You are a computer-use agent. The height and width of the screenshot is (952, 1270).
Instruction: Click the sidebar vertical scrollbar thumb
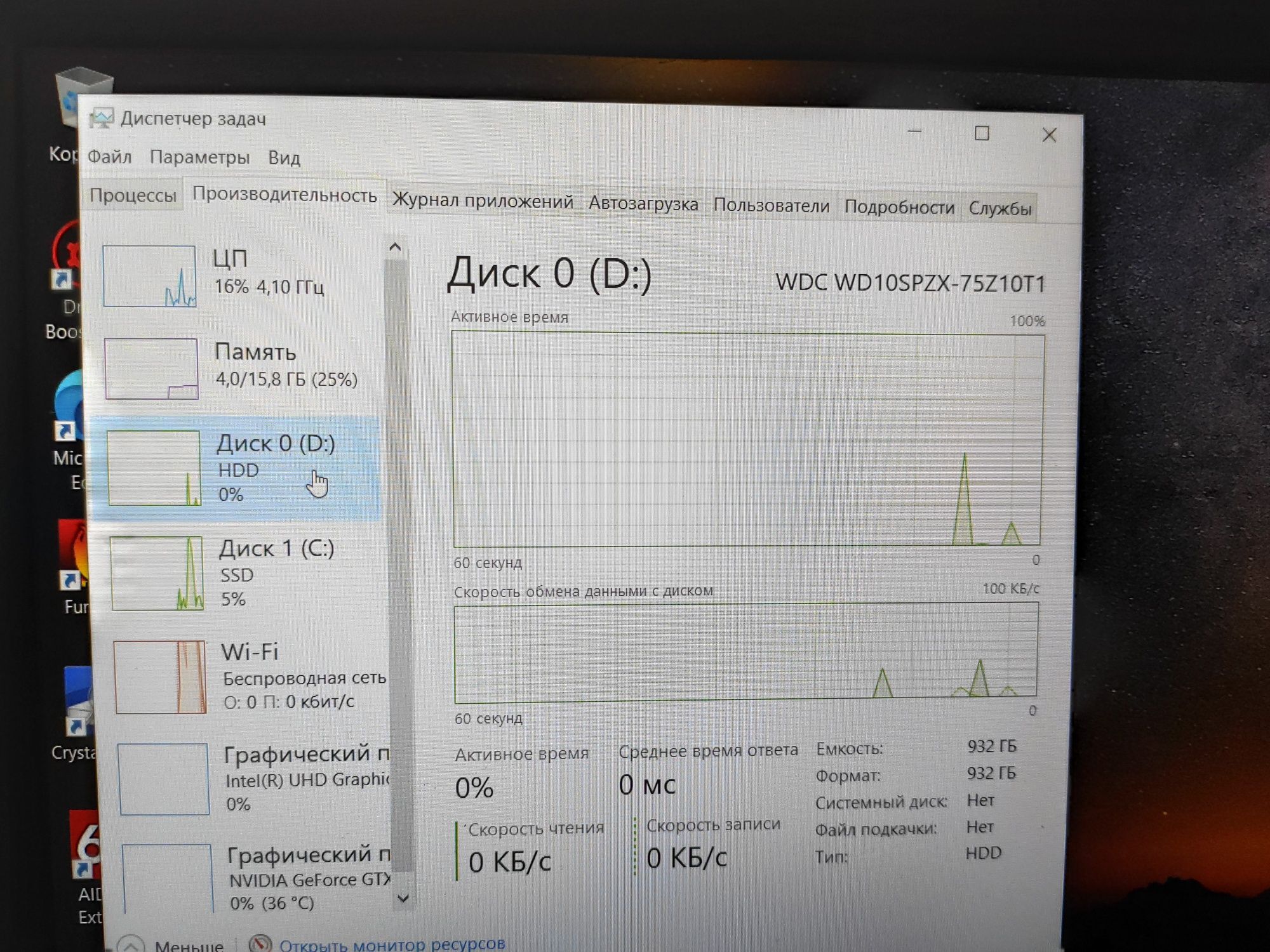tap(400, 565)
